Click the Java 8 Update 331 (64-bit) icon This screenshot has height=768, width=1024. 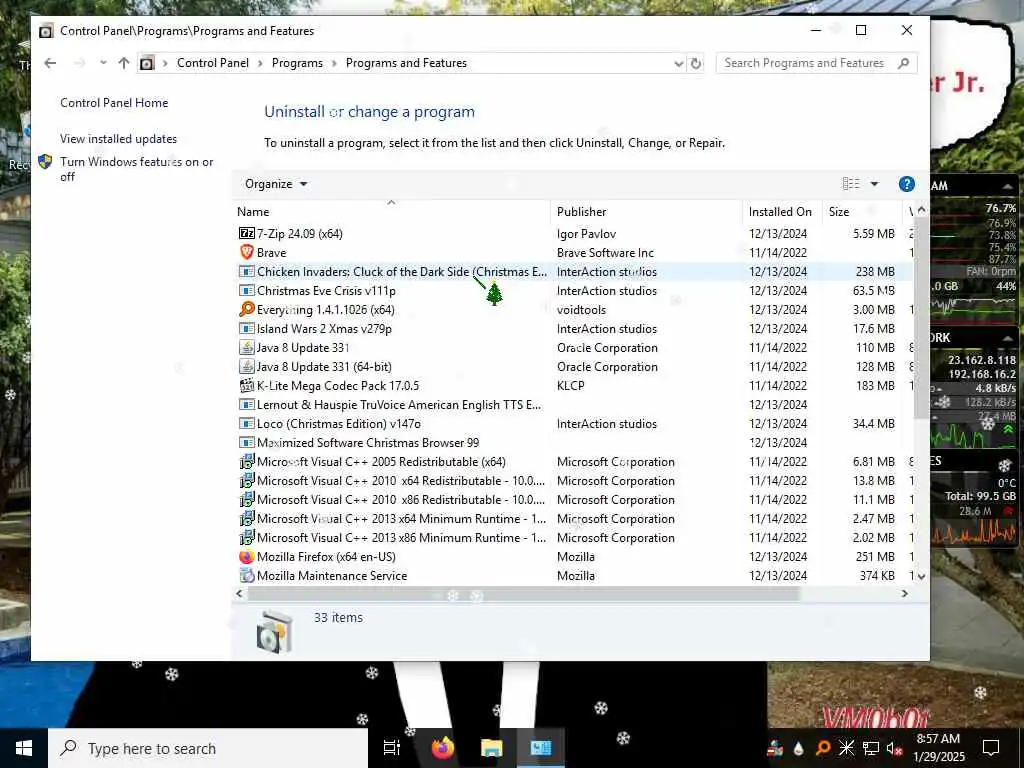[x=246, y=366]
